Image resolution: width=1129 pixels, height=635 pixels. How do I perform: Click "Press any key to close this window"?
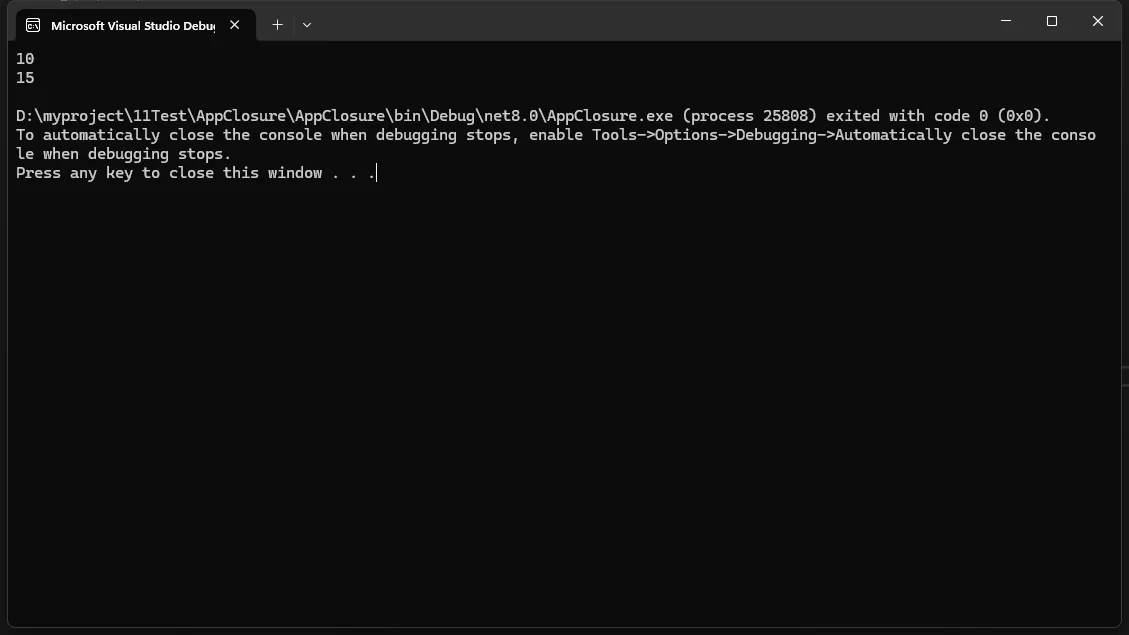(x=169, y=173)
